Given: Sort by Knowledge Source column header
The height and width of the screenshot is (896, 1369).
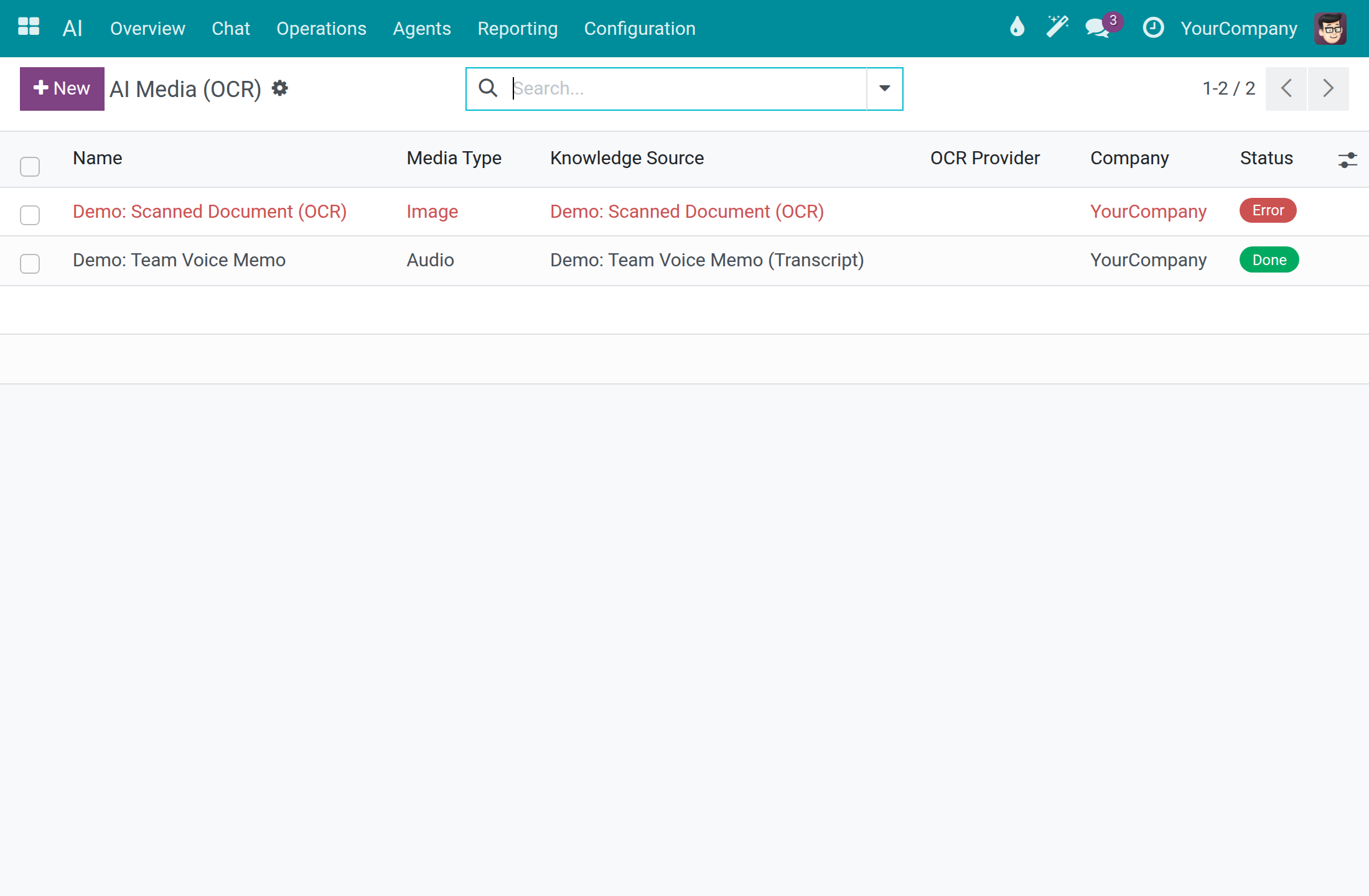Looking at the screenshot, I should (627, 158).
